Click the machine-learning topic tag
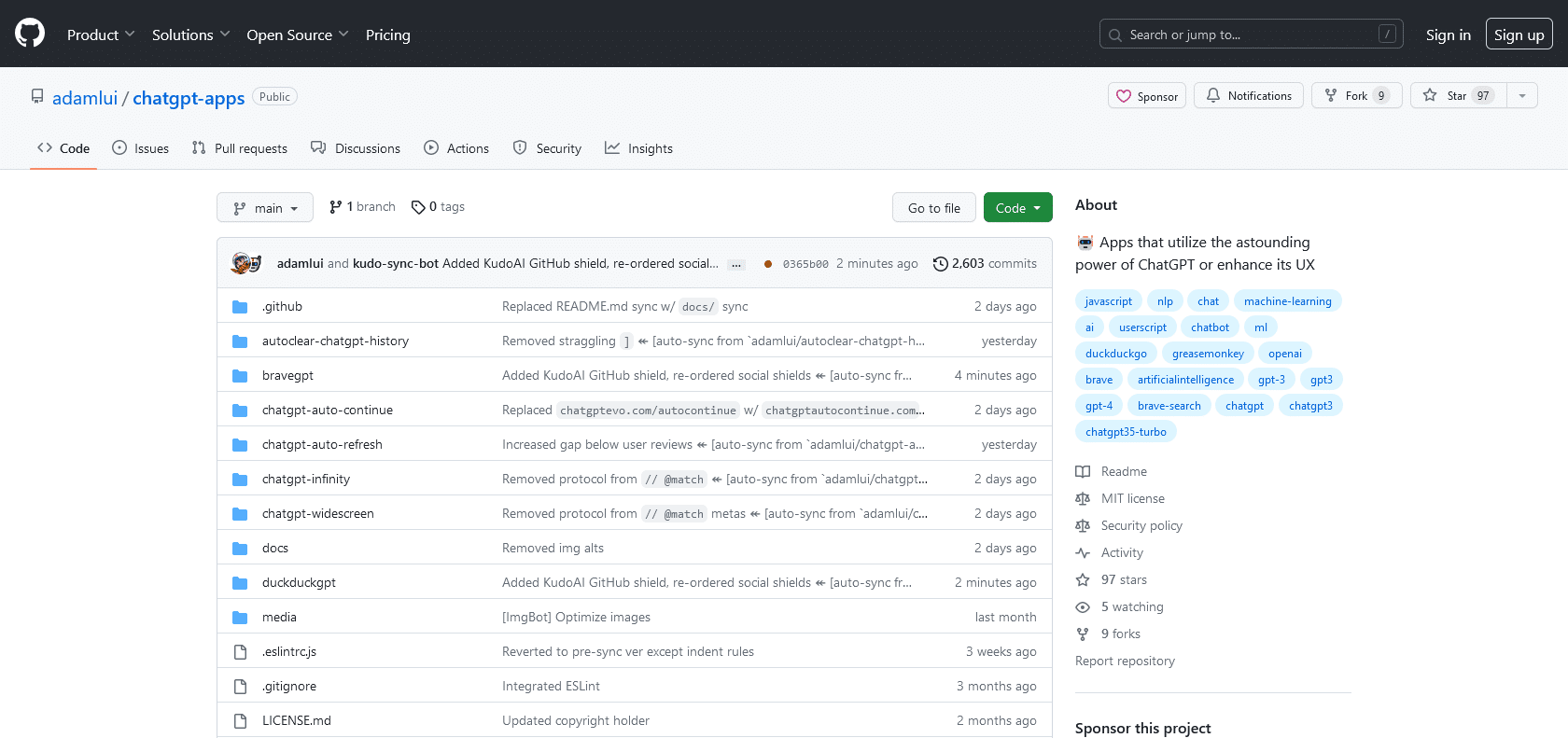This screenshot has width=1568, height=738. 1287,301
